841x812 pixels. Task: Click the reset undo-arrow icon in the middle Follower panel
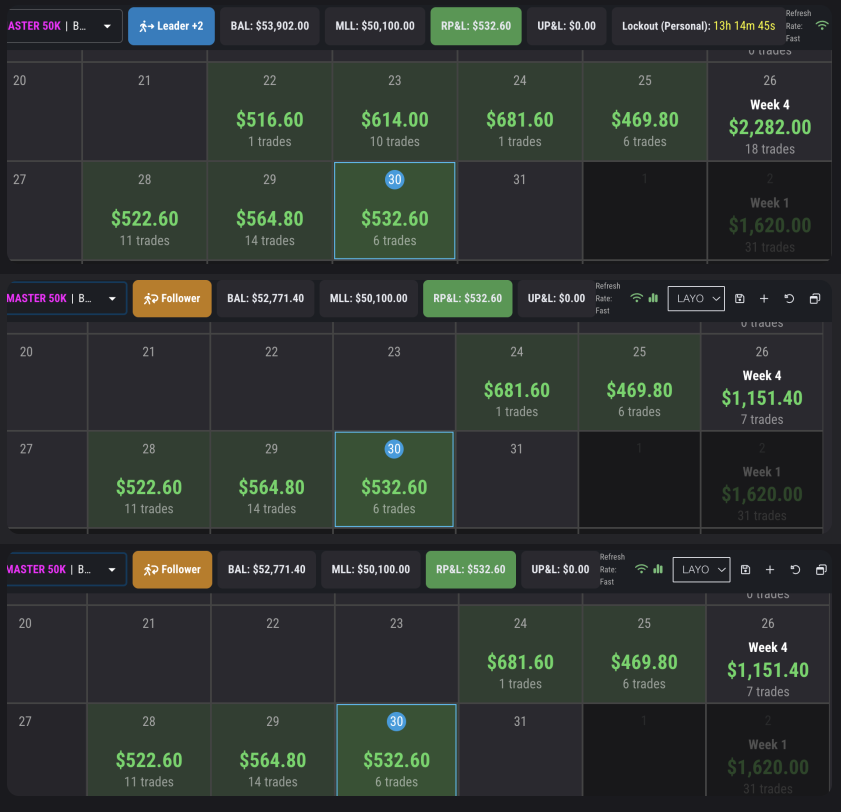pyautogui.click(x=789, y=298)
